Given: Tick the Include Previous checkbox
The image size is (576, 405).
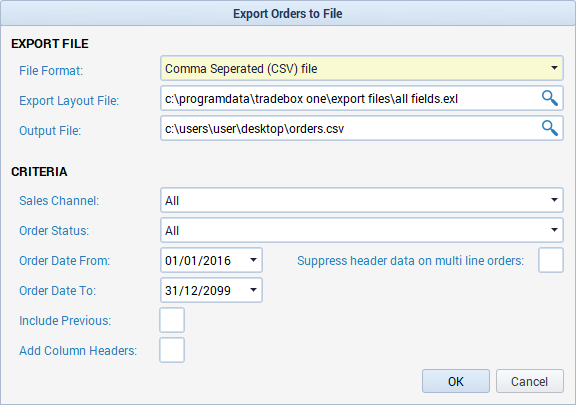Looking at the screenshot, I should pyautogui.click(x=172, y=320).
